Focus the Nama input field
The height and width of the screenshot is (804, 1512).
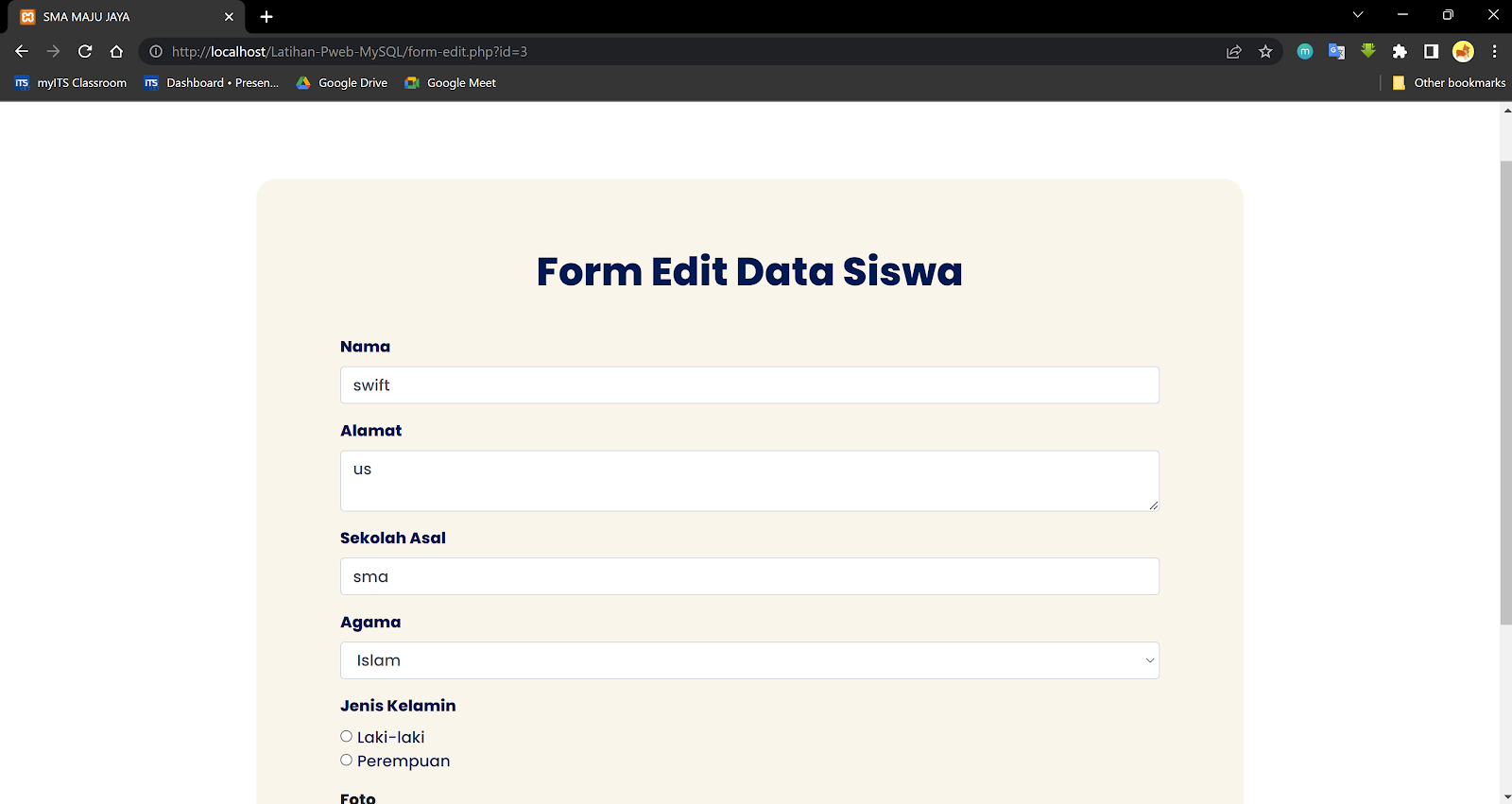tap(749, 385)
